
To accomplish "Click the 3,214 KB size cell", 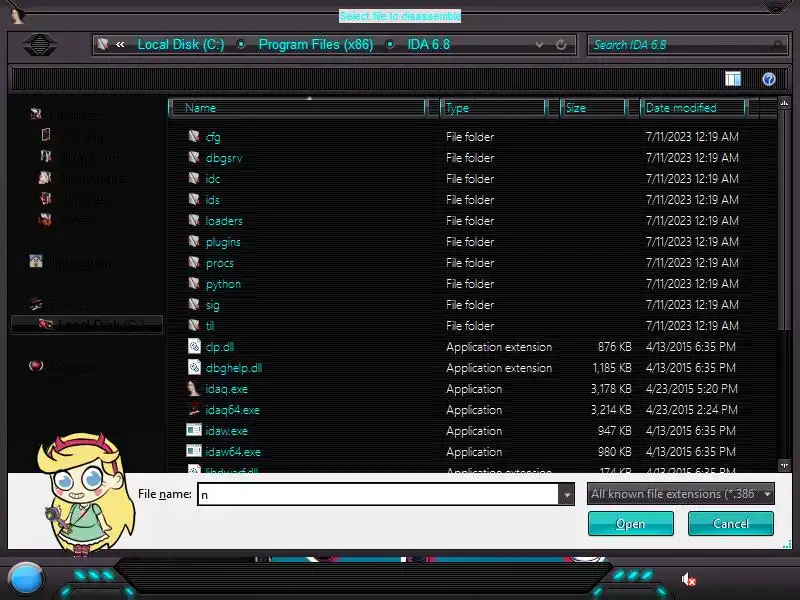I will 611,410.
